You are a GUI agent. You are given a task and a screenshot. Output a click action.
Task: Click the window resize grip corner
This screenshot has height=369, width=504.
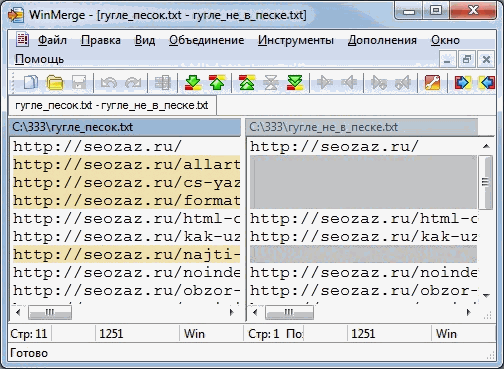490,355
